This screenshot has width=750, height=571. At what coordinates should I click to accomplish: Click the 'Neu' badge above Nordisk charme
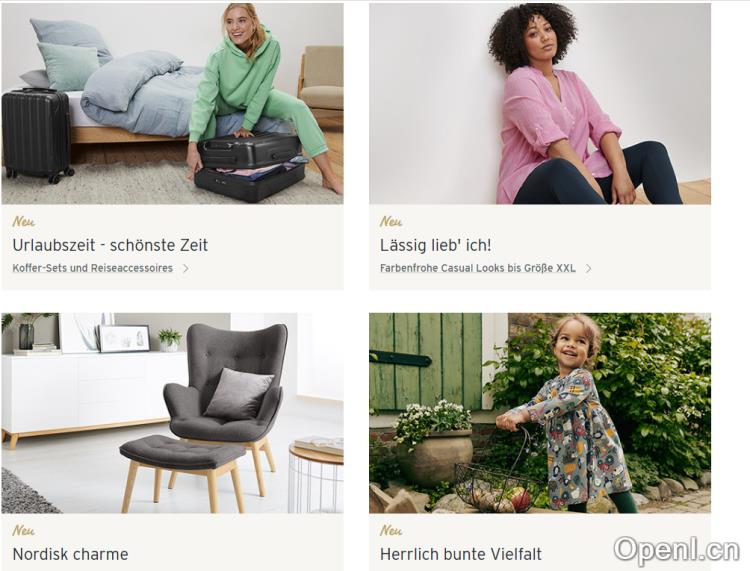pyautogui.click(x=23, y=531)
